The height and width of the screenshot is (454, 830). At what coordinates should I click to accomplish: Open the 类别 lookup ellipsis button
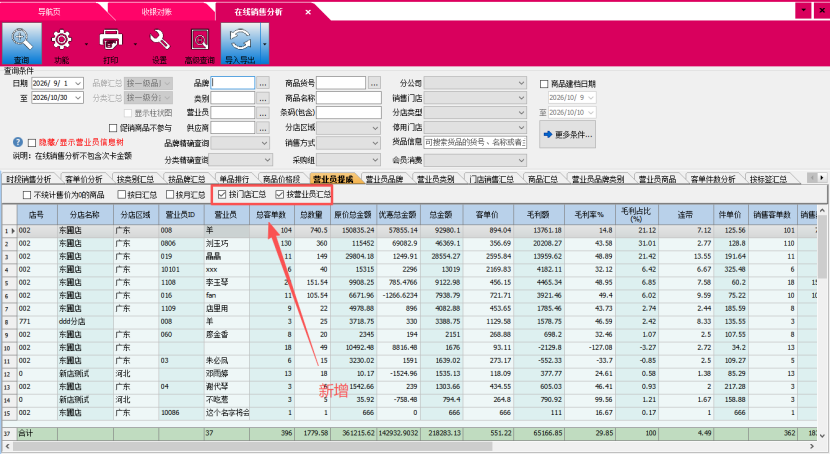click(263, 98)
